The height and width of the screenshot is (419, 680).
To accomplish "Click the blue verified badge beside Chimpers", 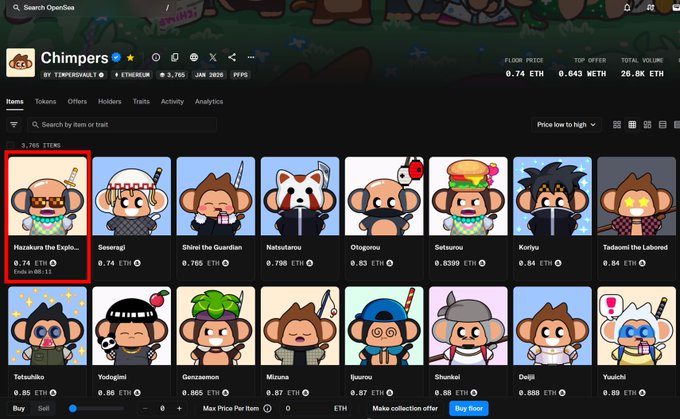I will [116, 57].
